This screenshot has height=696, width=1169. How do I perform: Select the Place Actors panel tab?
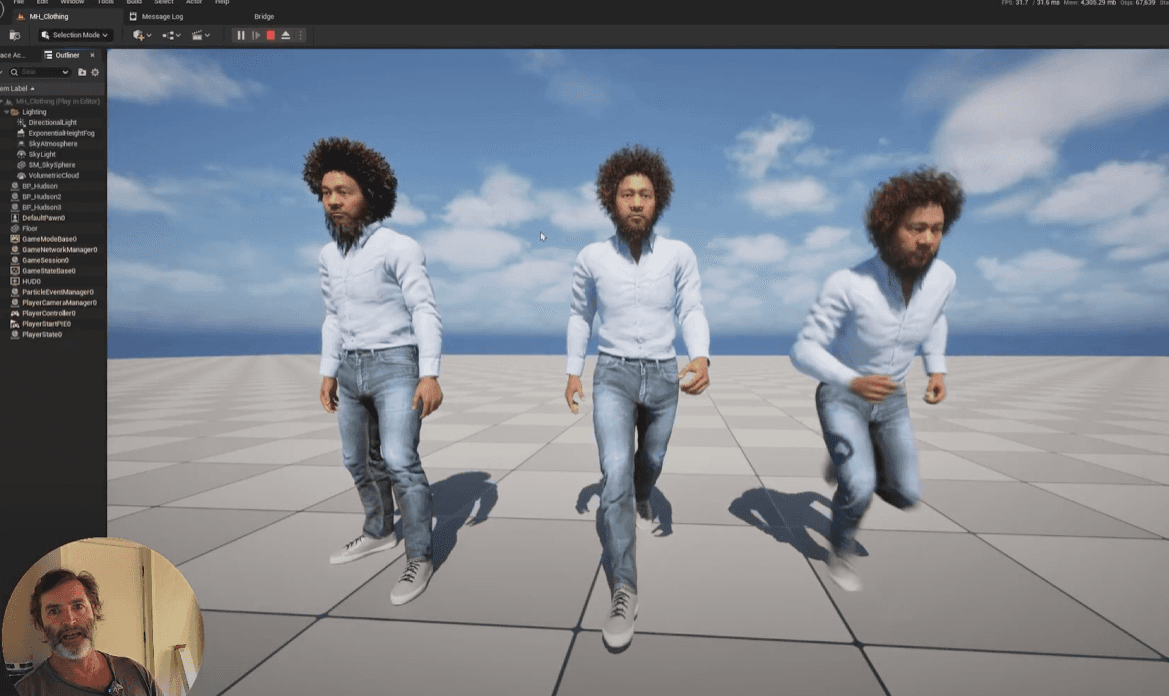point(13,55)
